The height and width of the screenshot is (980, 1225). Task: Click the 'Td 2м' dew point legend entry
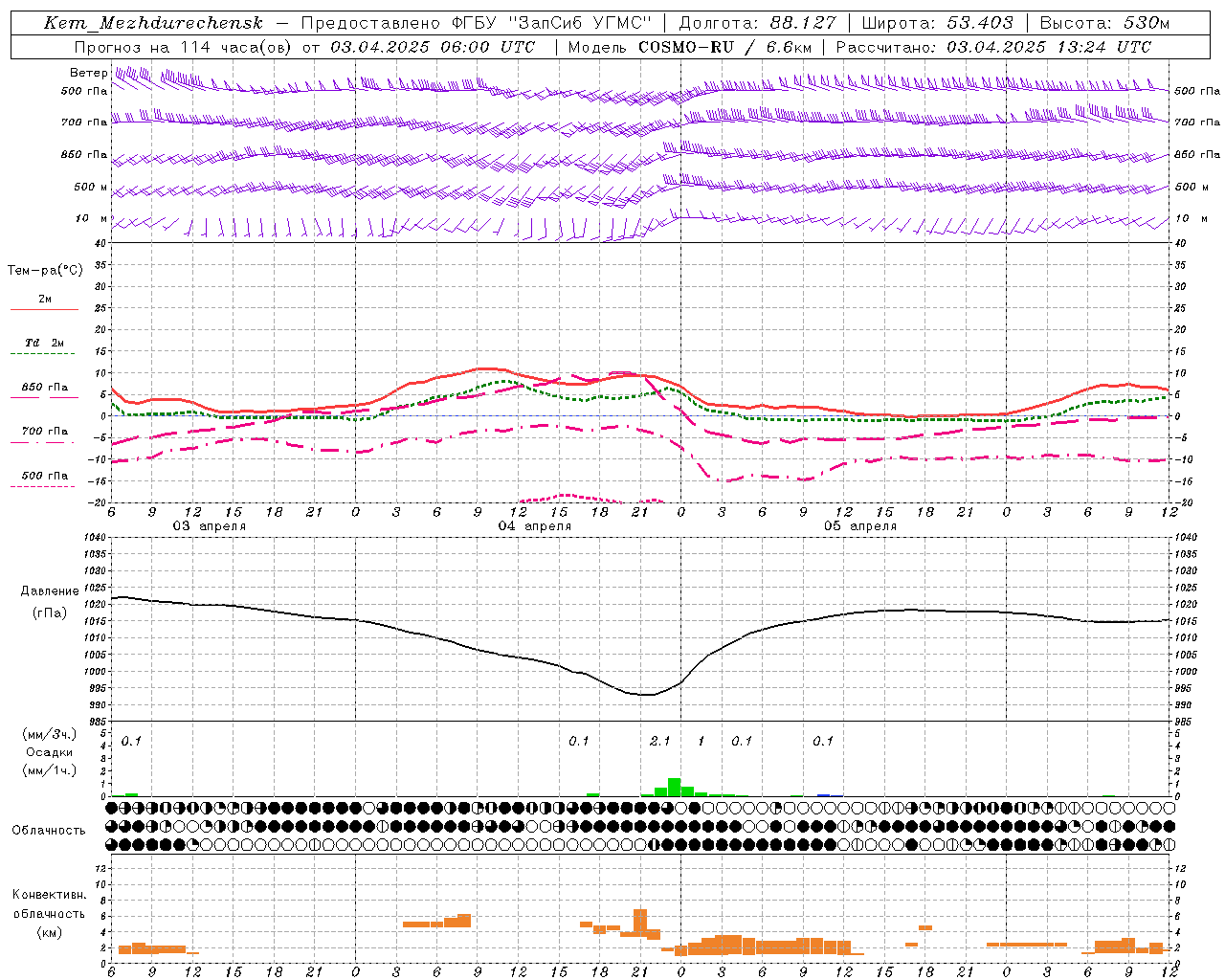pos(44,343)
